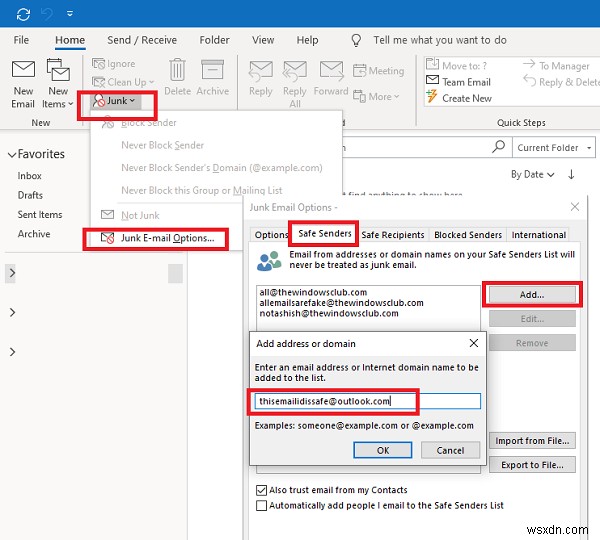Expand the first collapsed account below Favorites
This screenshot has height=540, width=600.
[12, 273]
